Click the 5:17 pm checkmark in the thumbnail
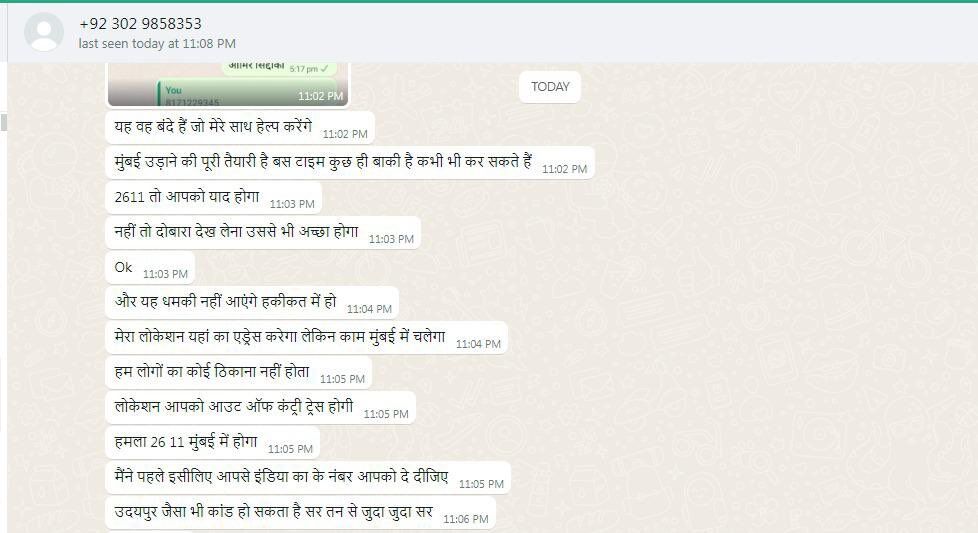The width and height of the screenshot is (978, 533). (324, 69)
